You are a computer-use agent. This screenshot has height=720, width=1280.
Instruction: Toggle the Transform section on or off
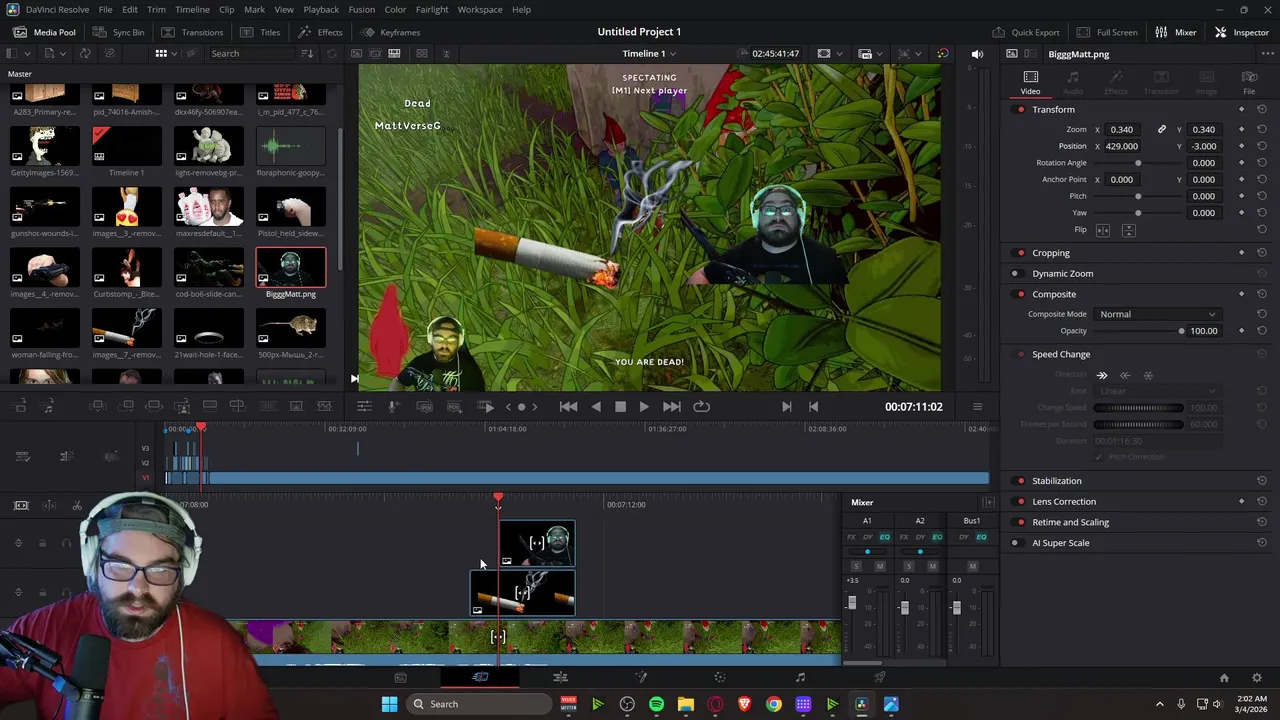tap(1020, 110)
